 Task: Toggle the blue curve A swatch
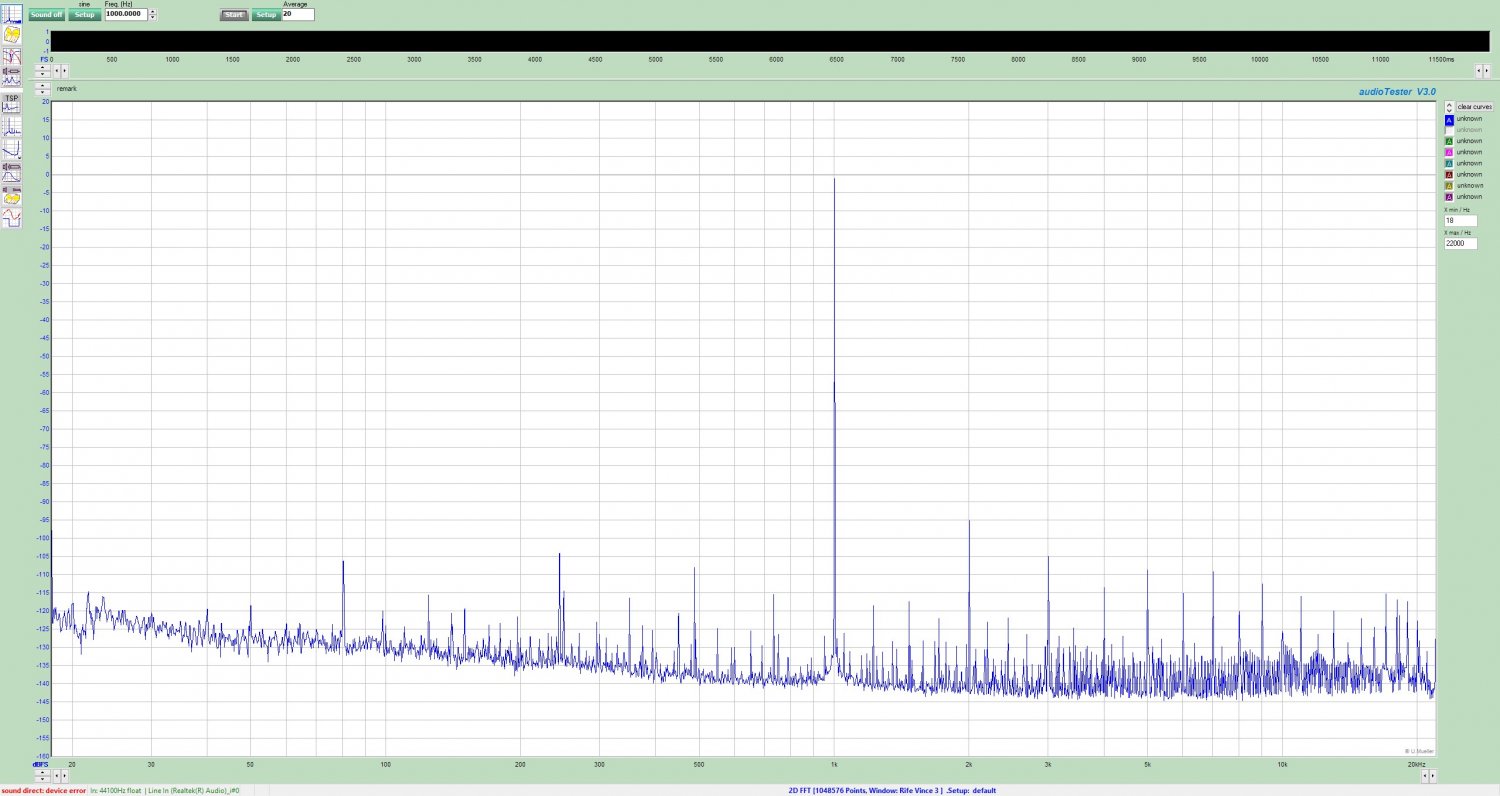(1449, 120)
